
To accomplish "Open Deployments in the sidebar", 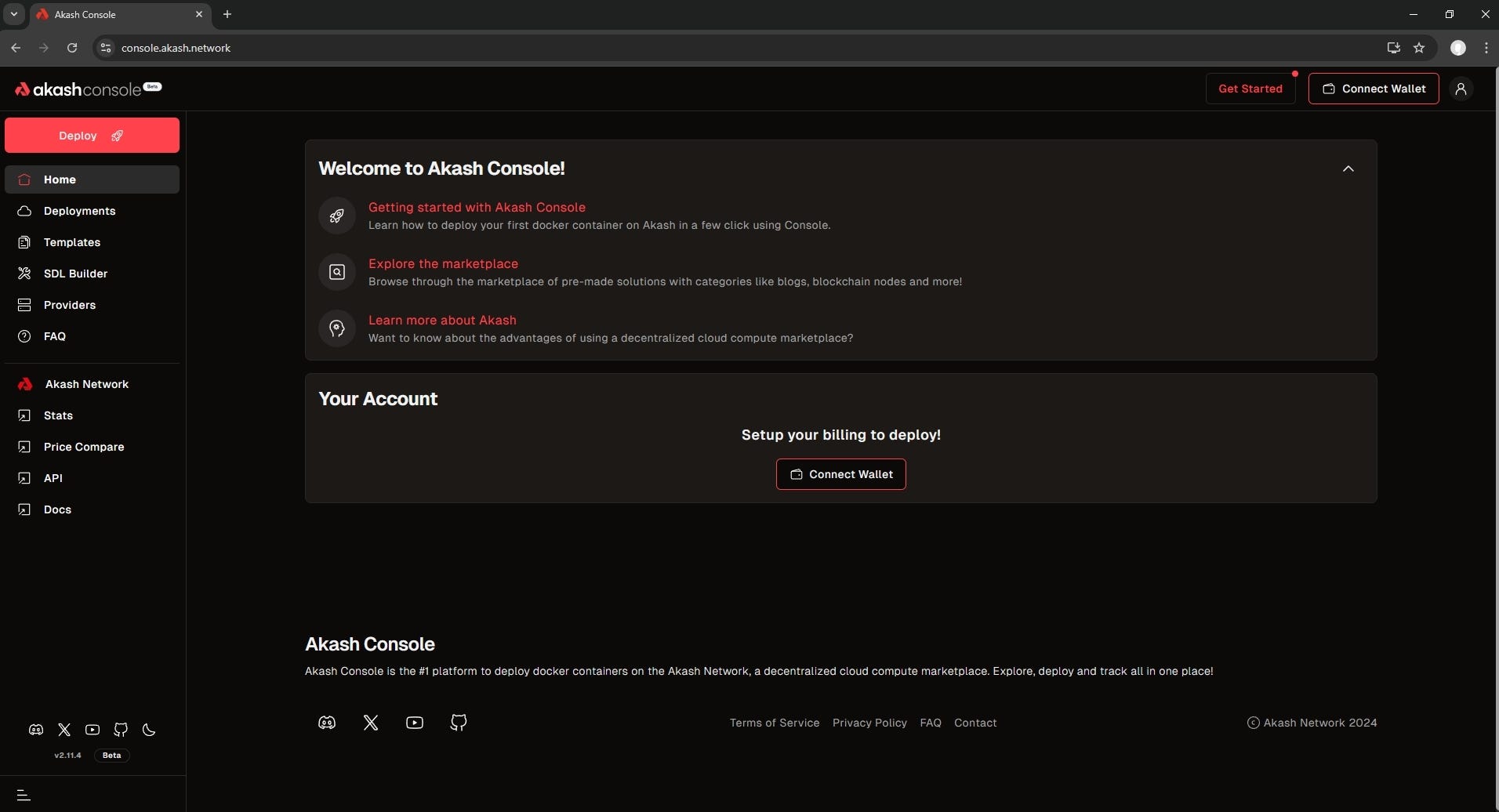I will [92, 211].
